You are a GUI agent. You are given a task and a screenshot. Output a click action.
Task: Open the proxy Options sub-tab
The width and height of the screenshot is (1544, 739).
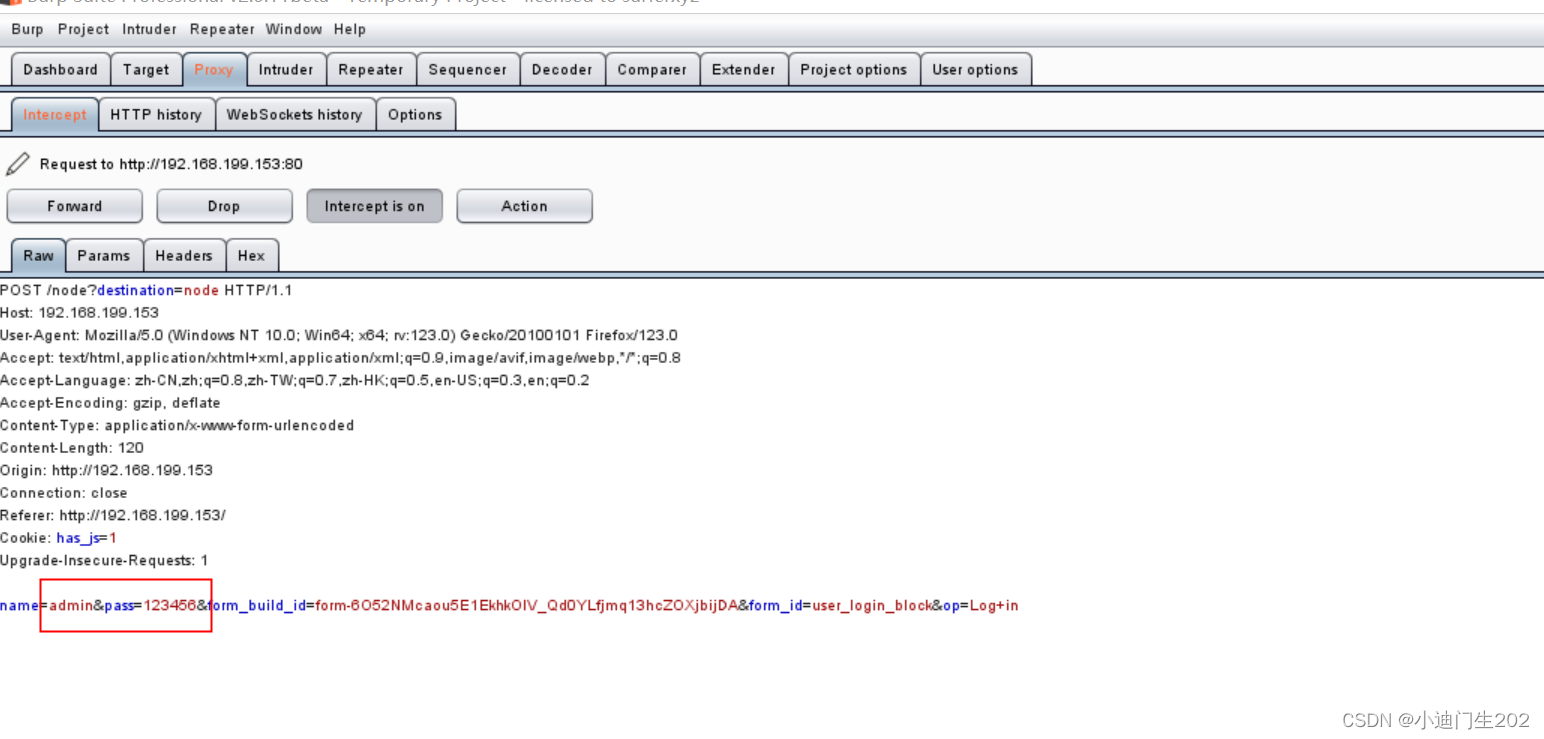[x=415, y=115]
